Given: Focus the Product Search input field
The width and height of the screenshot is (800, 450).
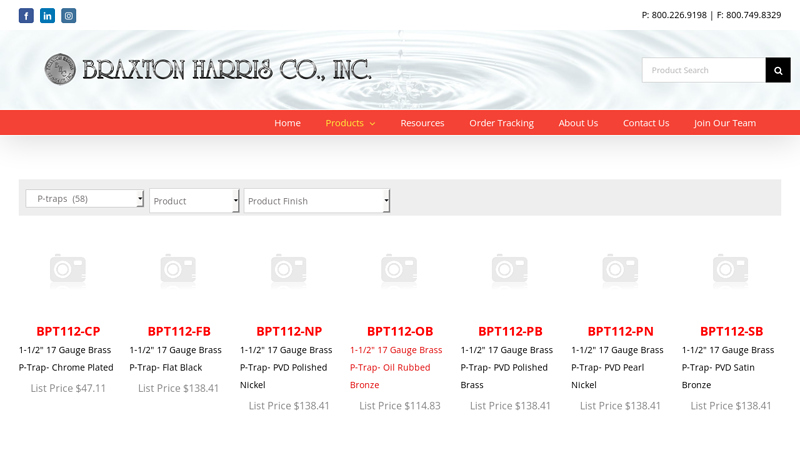Looking at the screenshot, I should point(703,70).
